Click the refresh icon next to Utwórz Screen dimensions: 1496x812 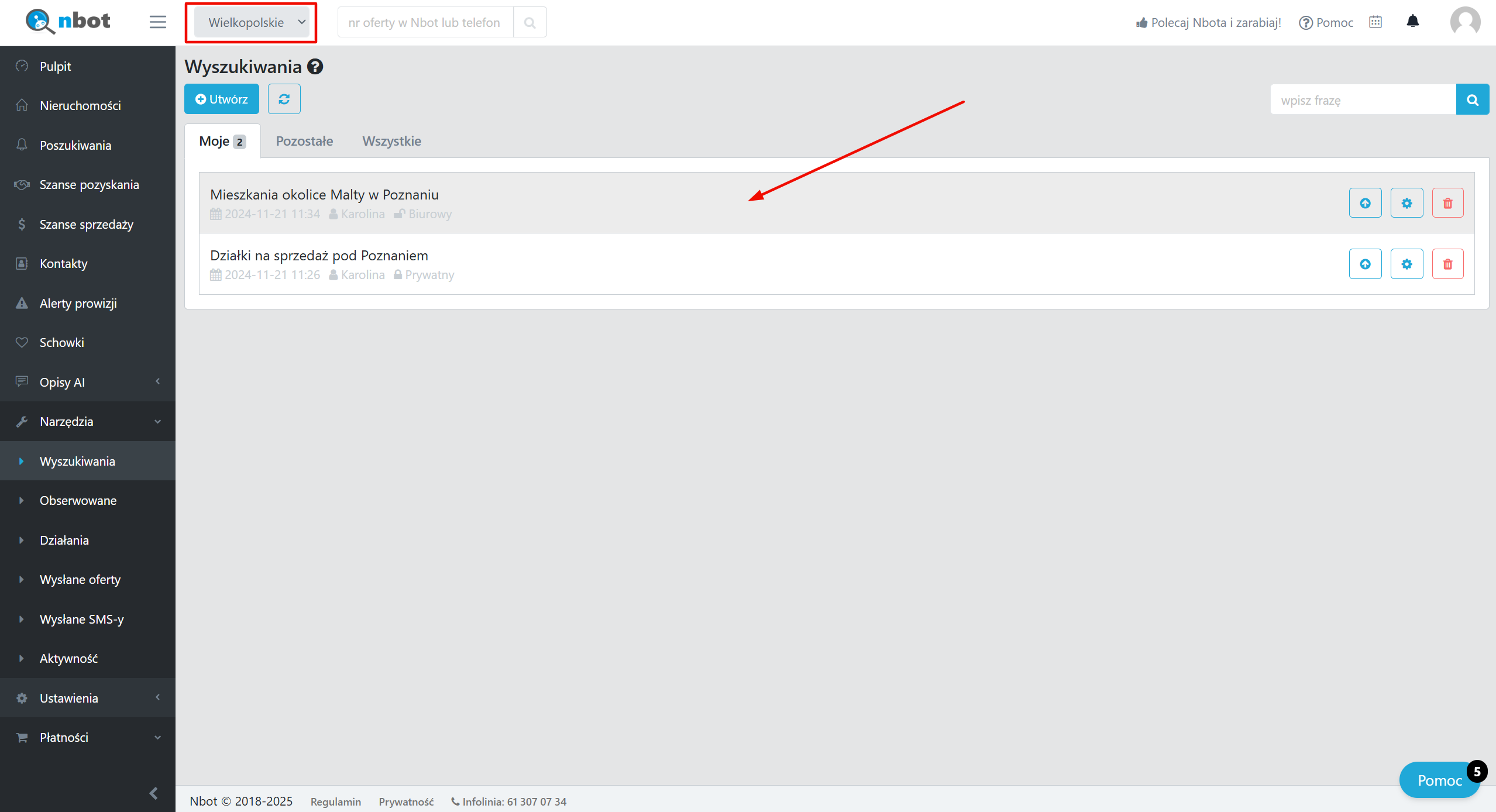(x=284, y=99)
